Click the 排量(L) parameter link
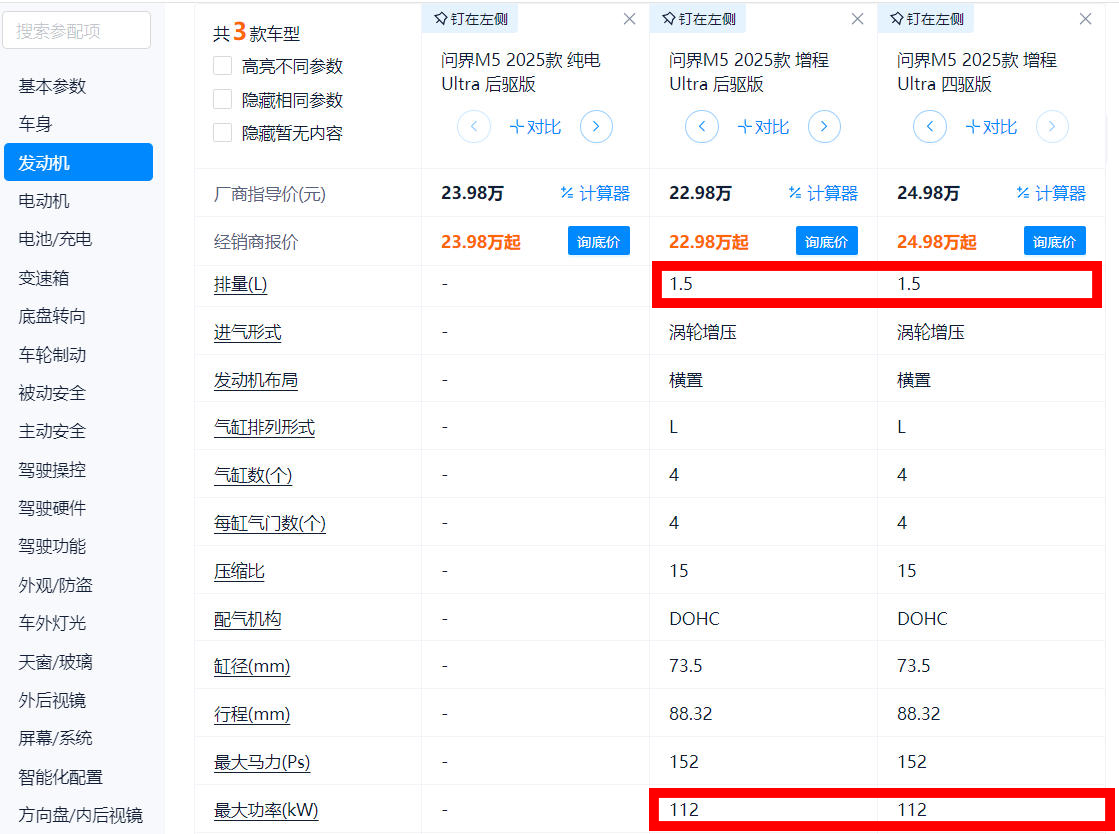 (x=240, y=285)
